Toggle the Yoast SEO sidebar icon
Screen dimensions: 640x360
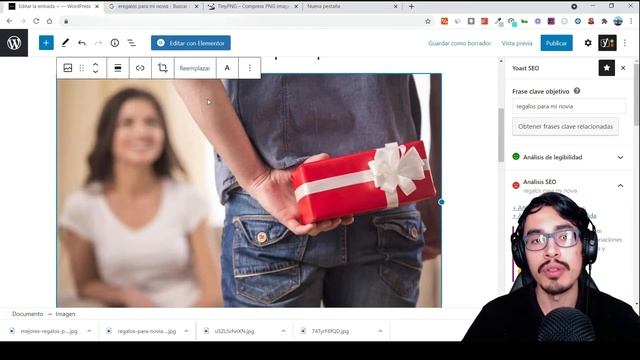607,43
